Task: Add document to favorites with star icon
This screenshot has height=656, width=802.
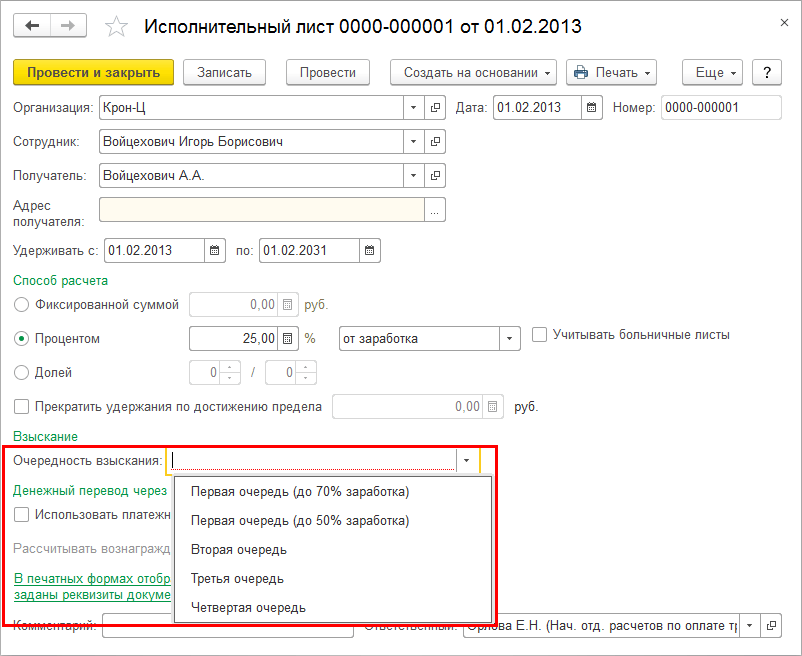Action: point(116,26)
